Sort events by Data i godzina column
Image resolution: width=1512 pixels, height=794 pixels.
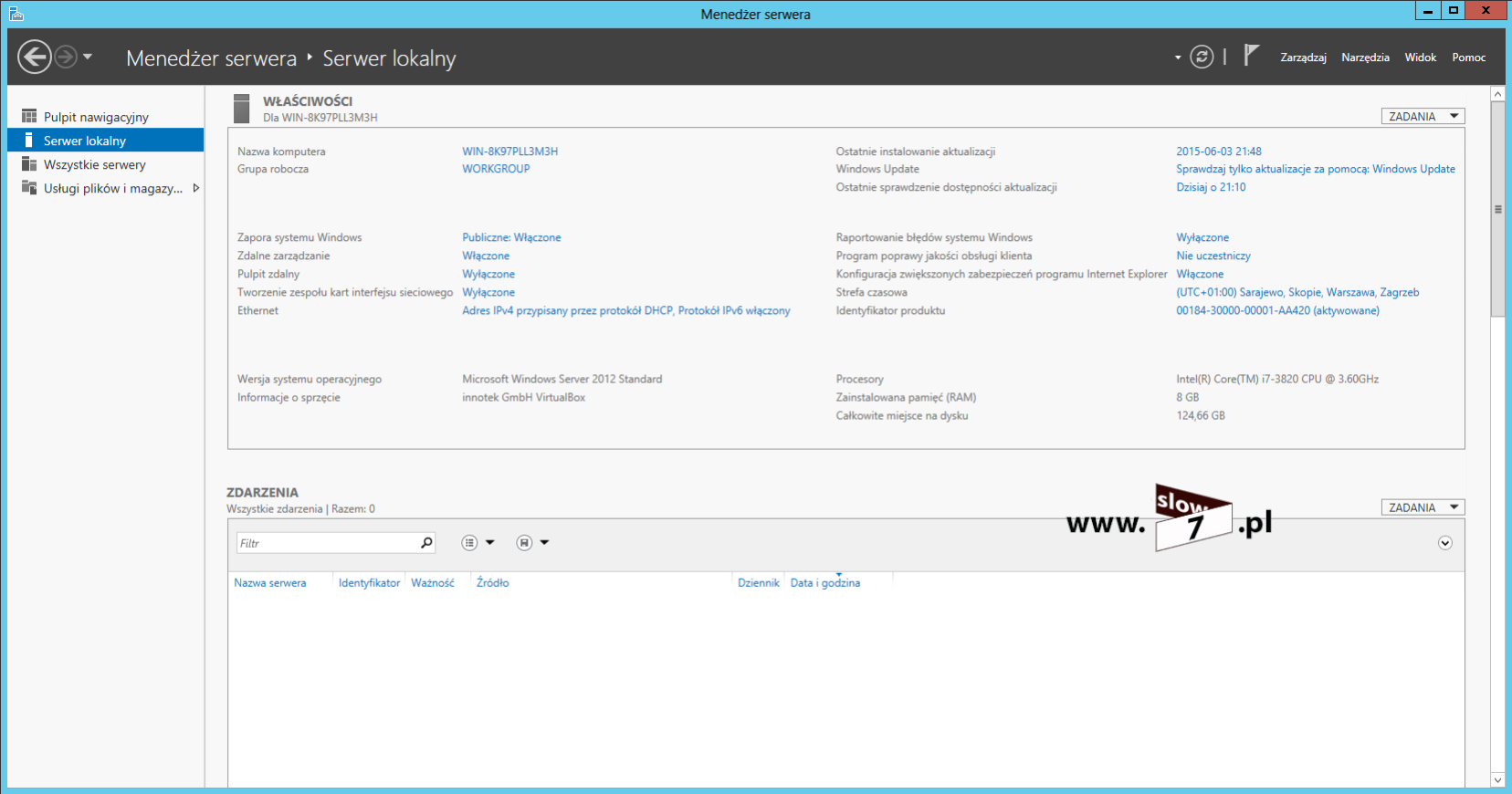coord(824,583)
